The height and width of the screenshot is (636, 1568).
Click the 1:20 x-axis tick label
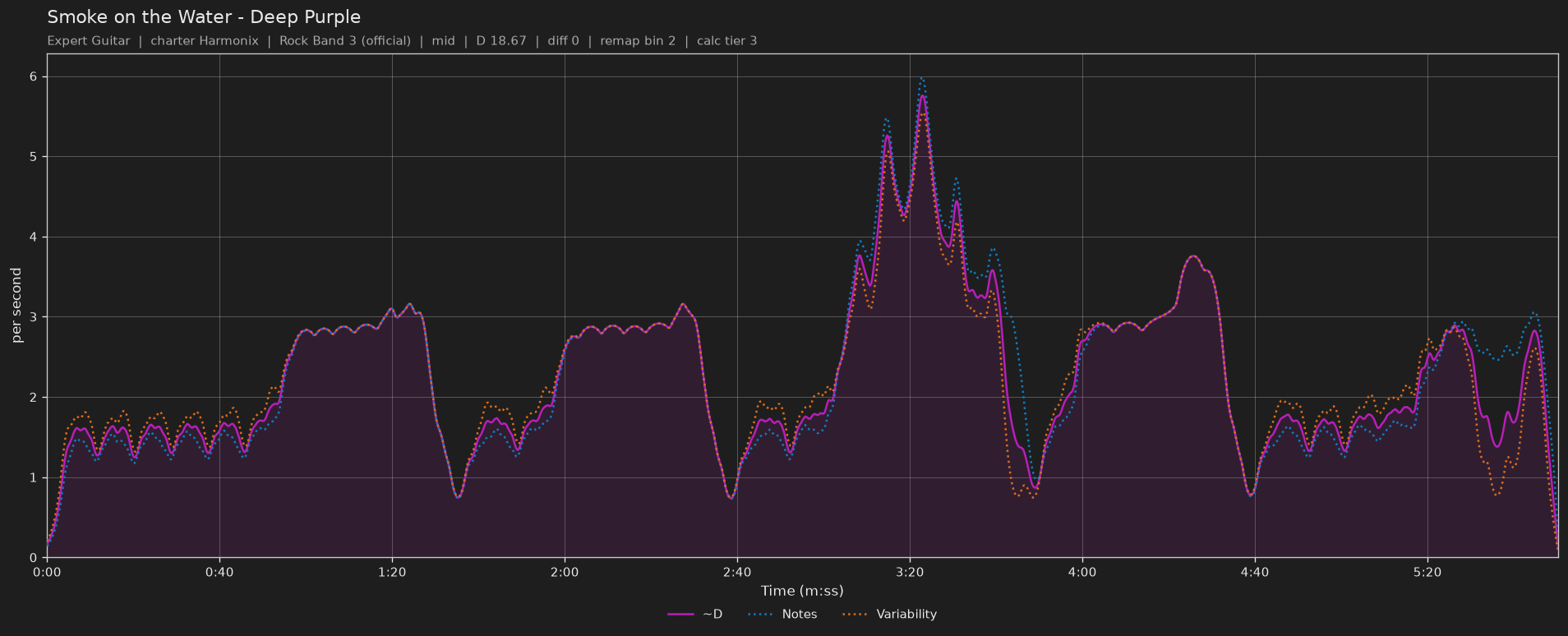(x=392, y=573)
